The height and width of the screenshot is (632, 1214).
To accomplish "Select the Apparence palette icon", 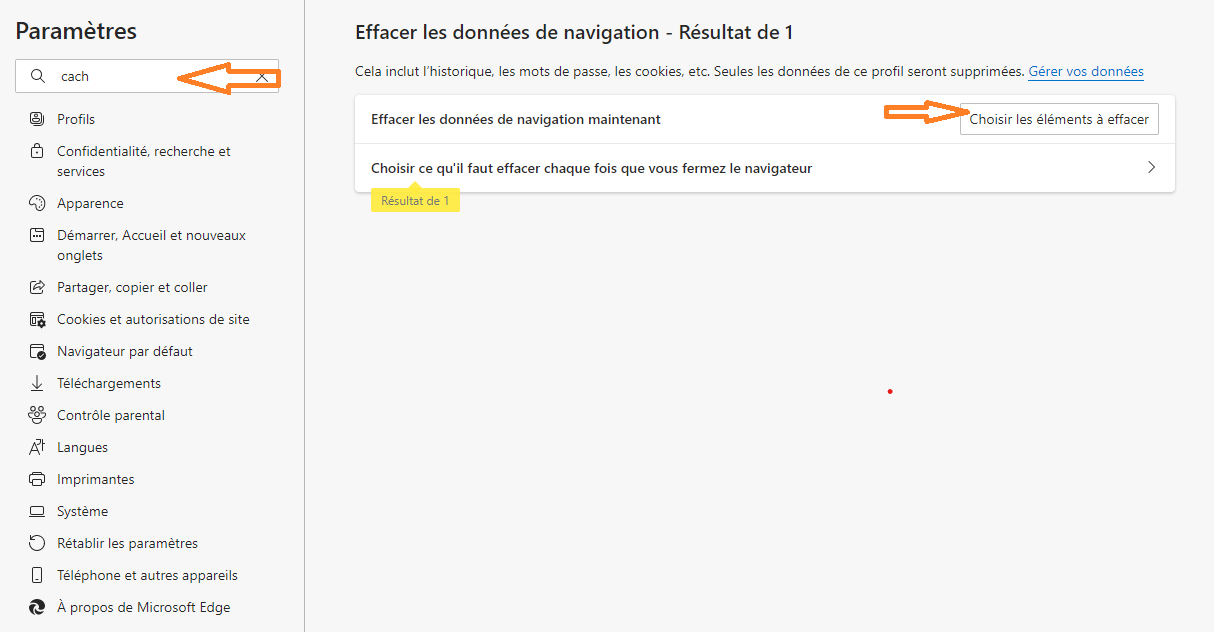I will click(37, 203).
